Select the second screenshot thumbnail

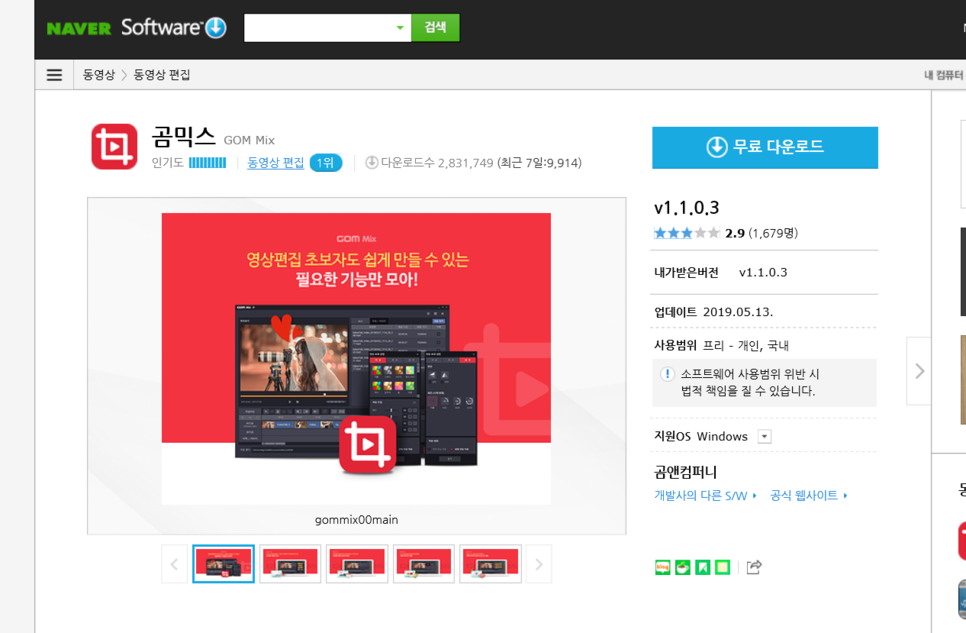tap(290, 564)
